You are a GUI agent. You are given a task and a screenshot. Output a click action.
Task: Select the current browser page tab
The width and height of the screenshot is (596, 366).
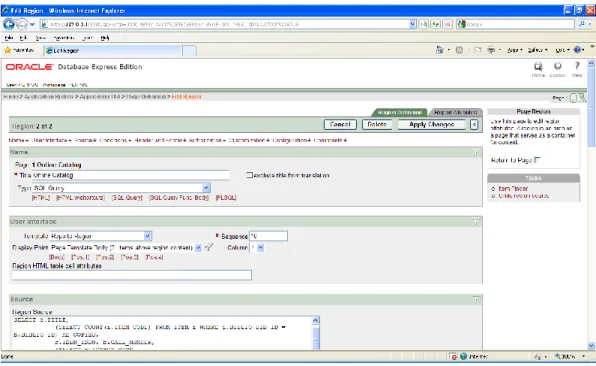pyautogui.click(x=113, y=51)
